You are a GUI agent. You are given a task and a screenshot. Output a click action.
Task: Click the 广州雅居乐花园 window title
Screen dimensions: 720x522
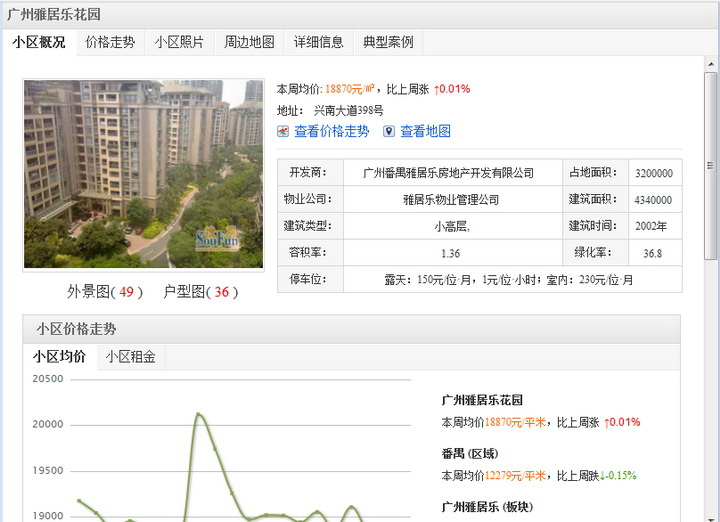[x=54, y=14]
